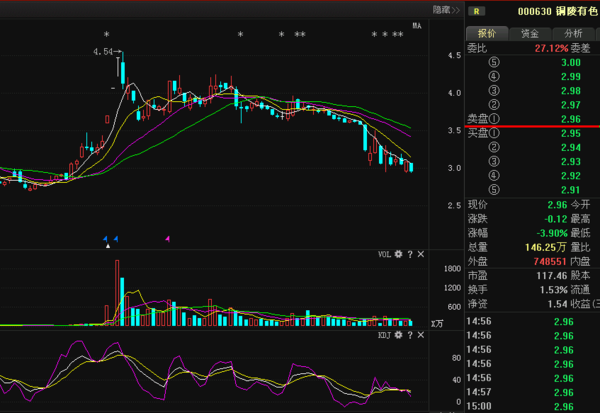Click 净资 value 1.54

pos(557,304)
